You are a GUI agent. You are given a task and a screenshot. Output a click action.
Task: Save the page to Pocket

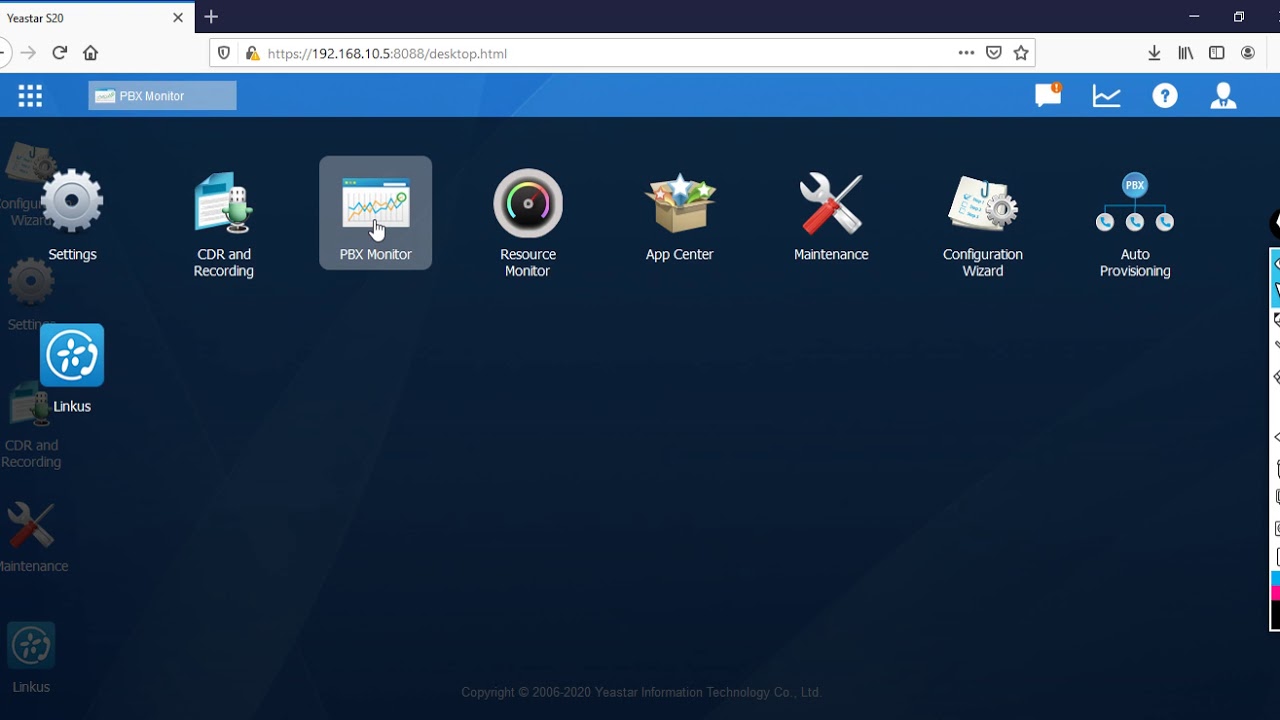(994, 53)
